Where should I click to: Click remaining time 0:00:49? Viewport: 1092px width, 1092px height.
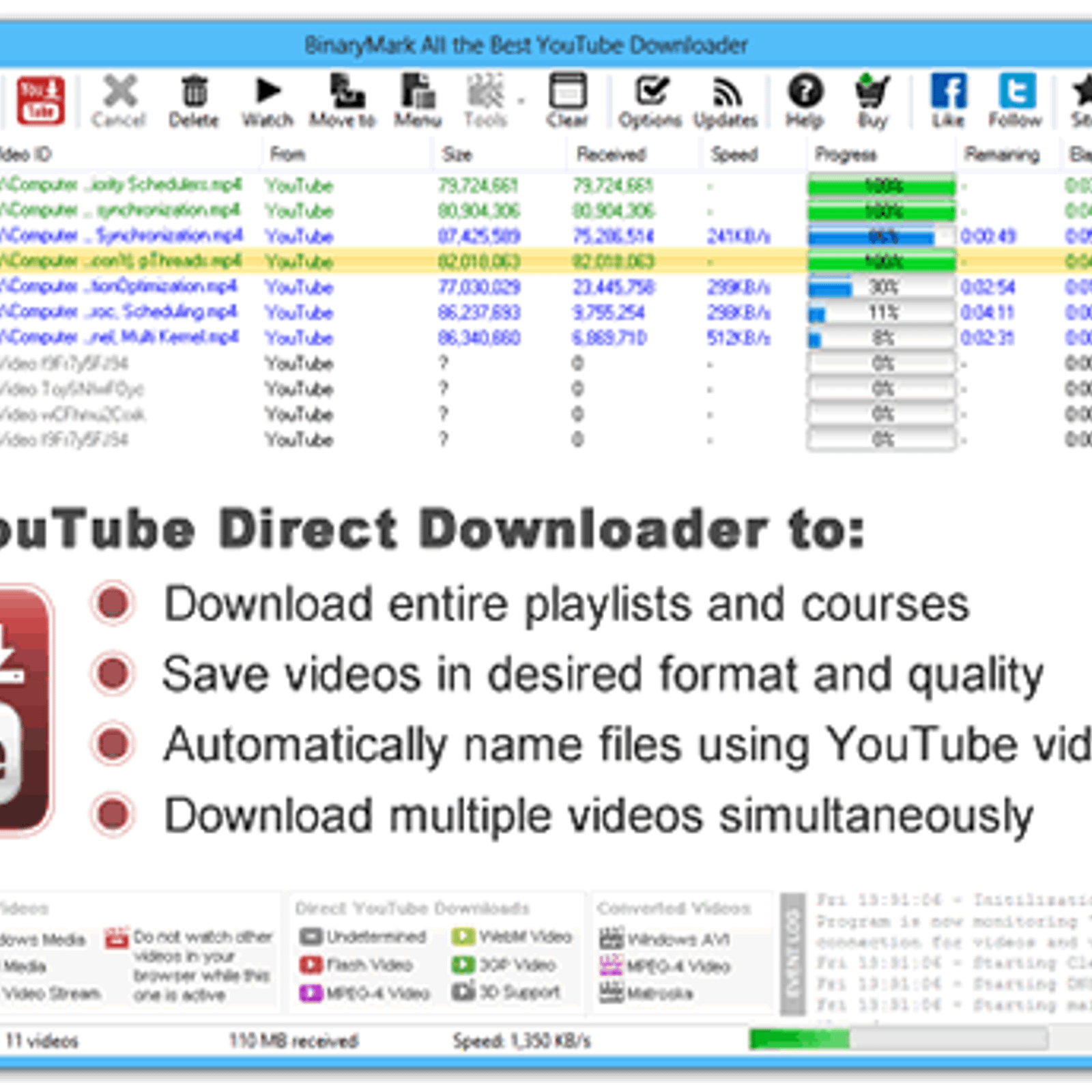(x=988, y=236)
